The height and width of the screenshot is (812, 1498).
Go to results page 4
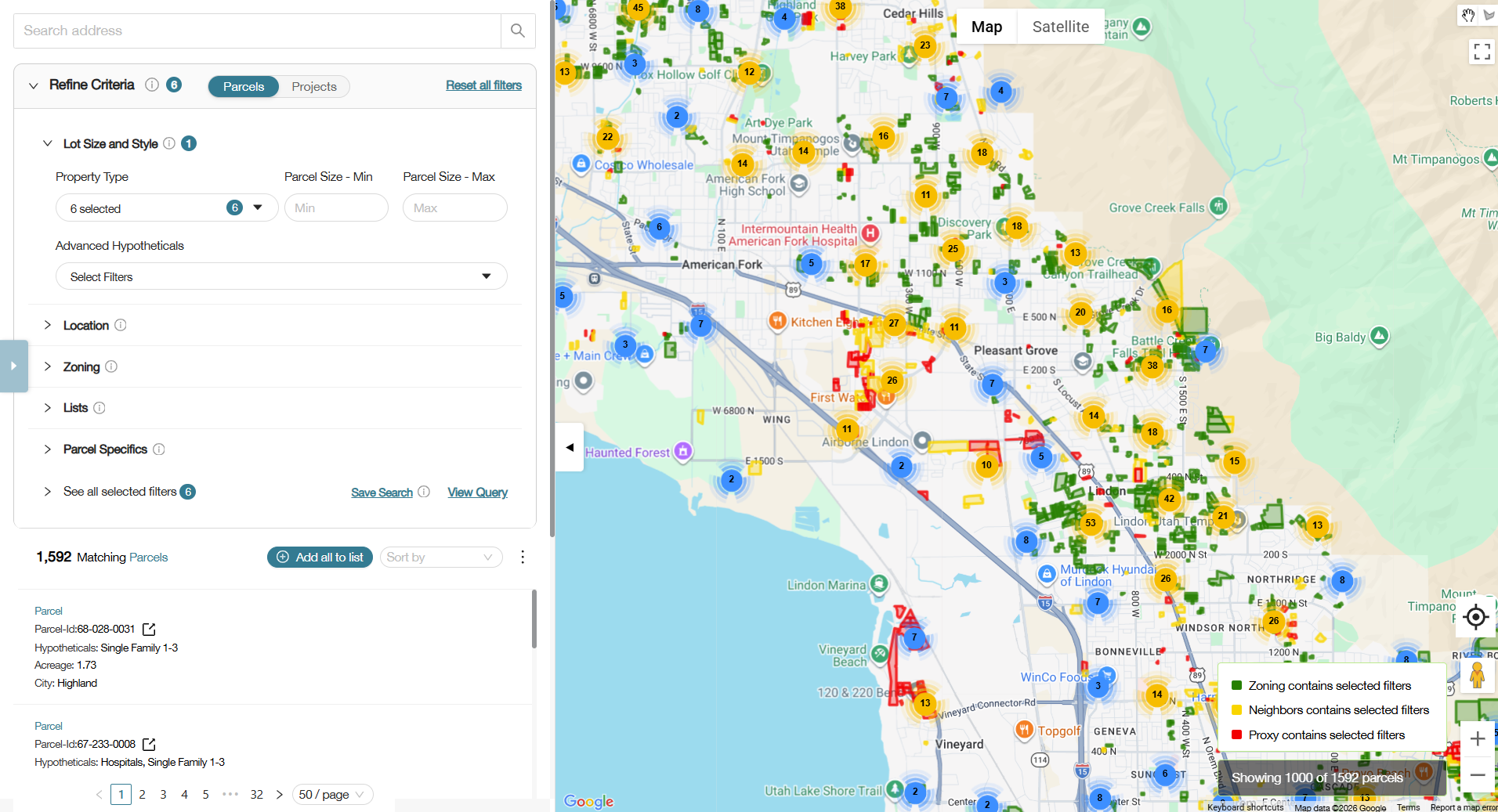click(184, 794)
